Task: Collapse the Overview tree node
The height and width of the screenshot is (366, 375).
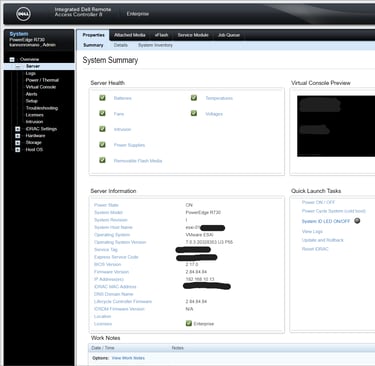Action: tap(12, 59)
